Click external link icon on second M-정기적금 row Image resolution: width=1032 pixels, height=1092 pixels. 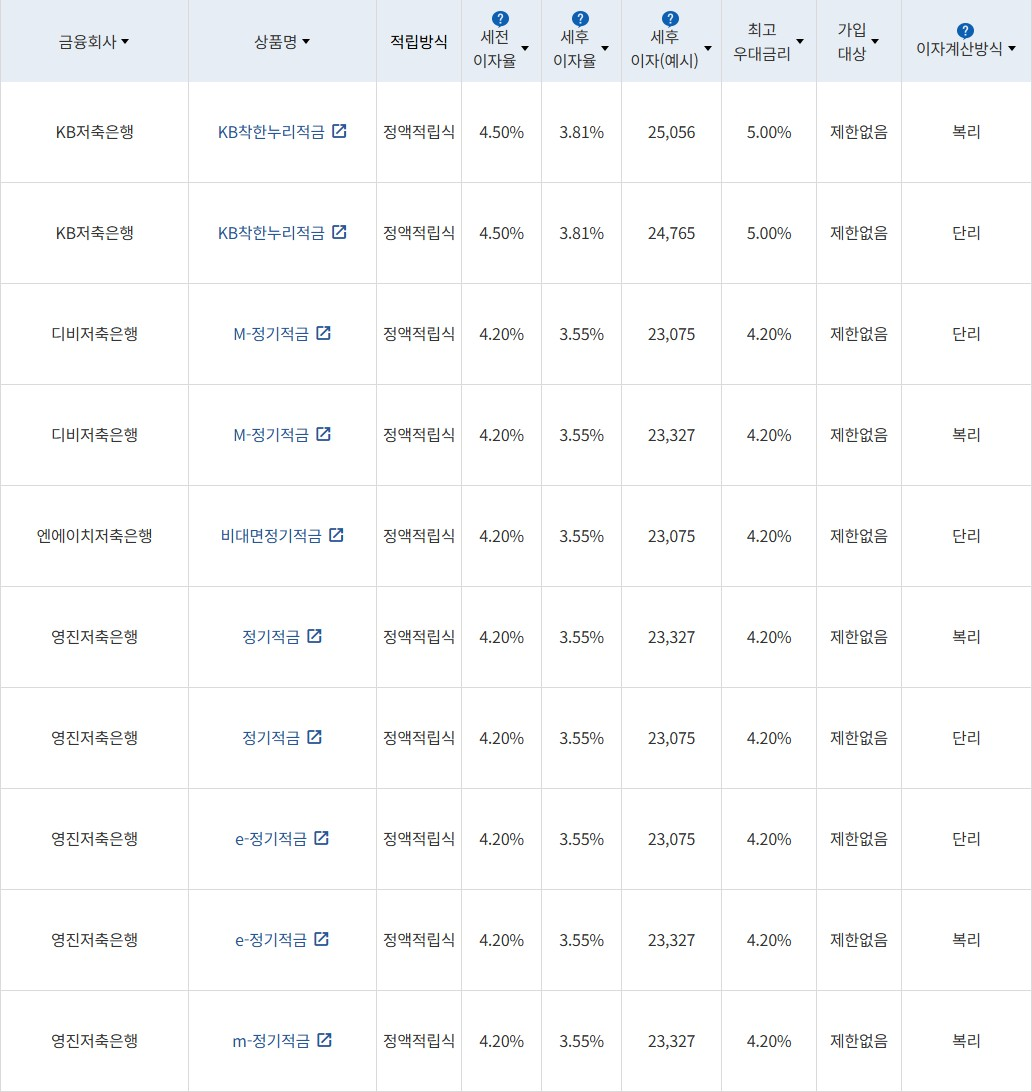click(321, 434)
